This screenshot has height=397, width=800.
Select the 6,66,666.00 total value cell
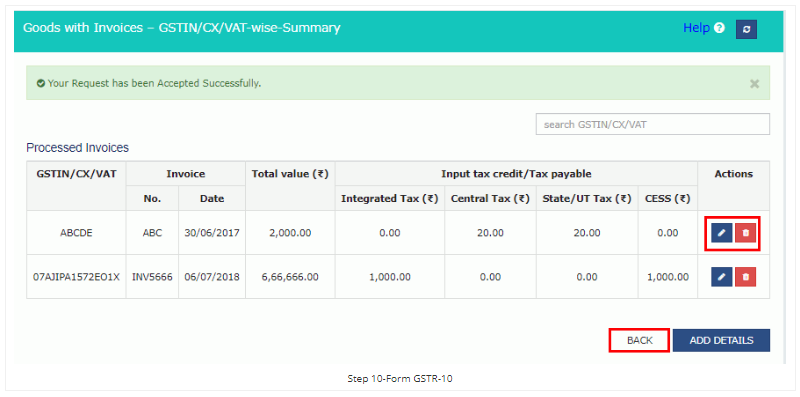[x=290, y=277]
